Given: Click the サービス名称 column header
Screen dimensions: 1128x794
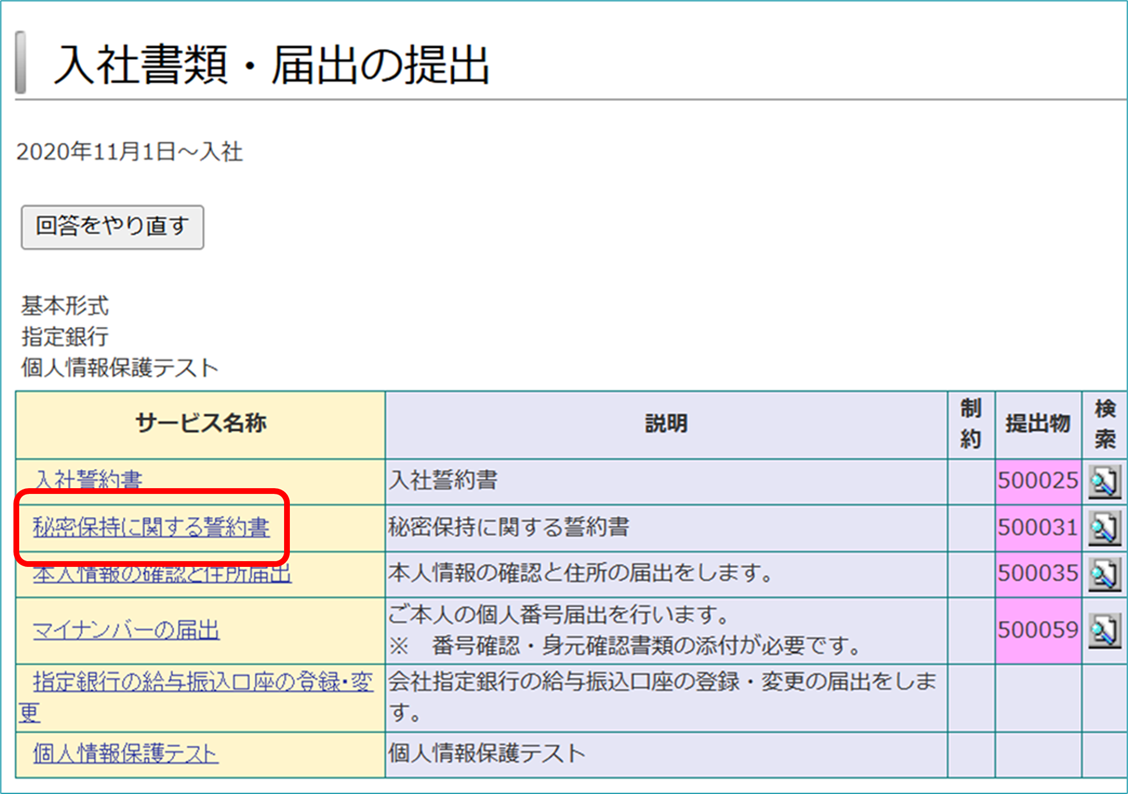Looking at the screenshot, I should coord(200,424).
